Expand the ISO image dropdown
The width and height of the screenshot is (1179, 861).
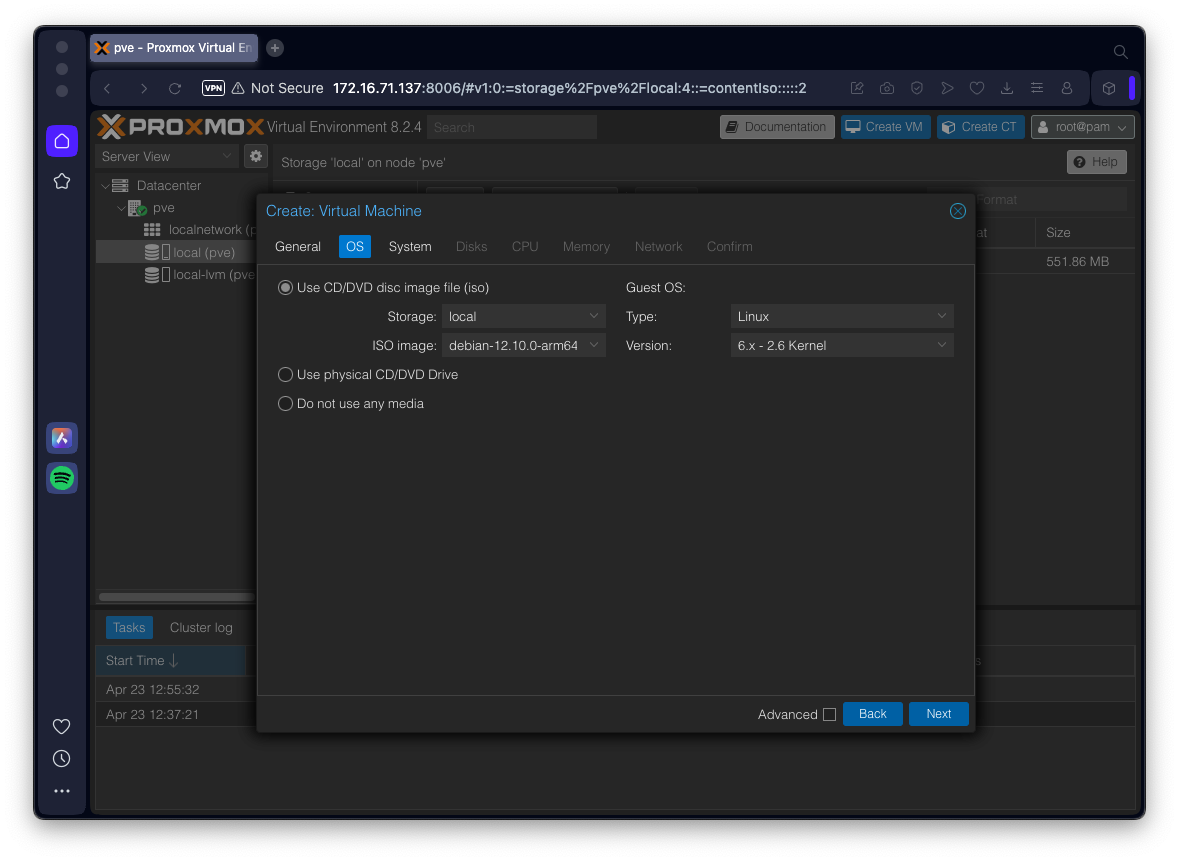point(523,346)
